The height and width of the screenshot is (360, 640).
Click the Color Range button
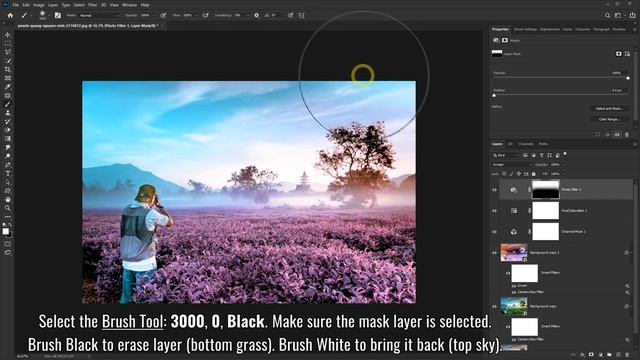click(609, 119)
